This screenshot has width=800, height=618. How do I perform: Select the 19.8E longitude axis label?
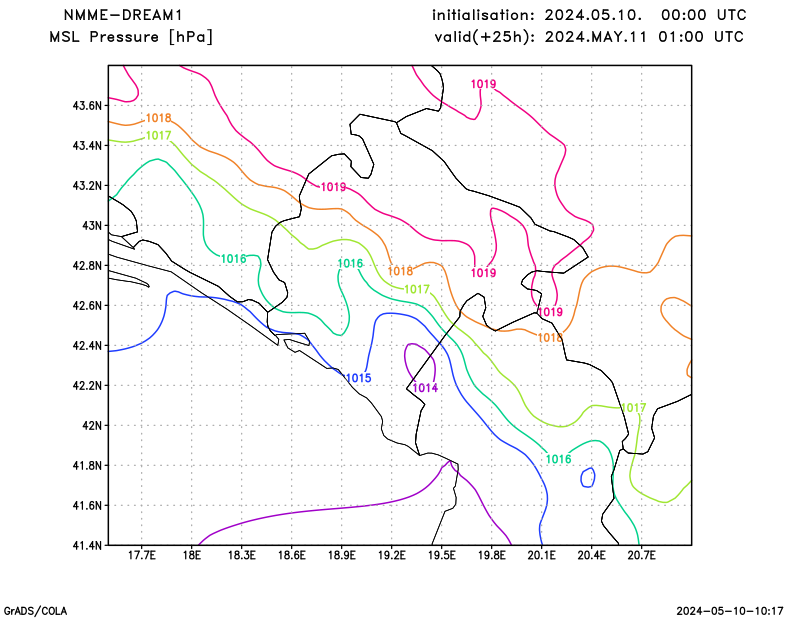click(x=491, y=555)
